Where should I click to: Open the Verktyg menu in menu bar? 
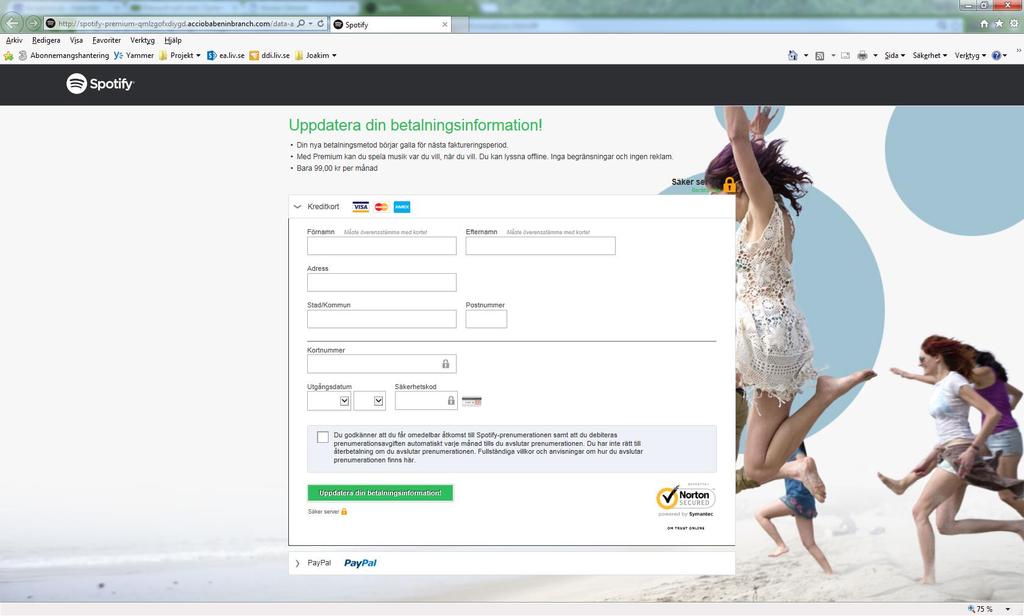(142, 40)
